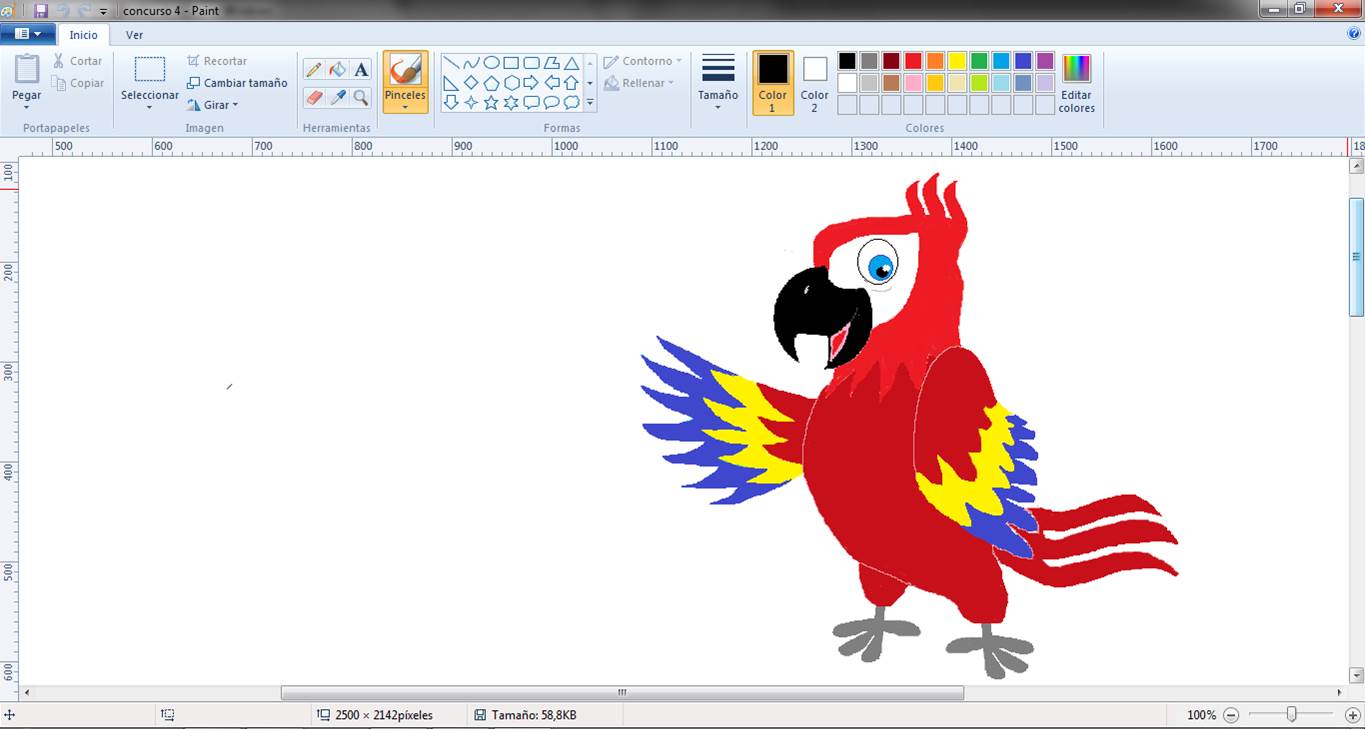Pick the red color swatch
Viewport: 1365px width, 729px height.
(913, 61)
